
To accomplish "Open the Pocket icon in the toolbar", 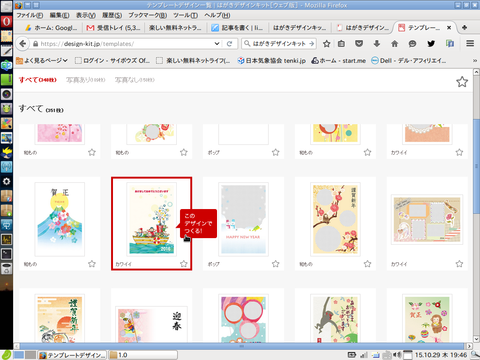I will [359, 44].
